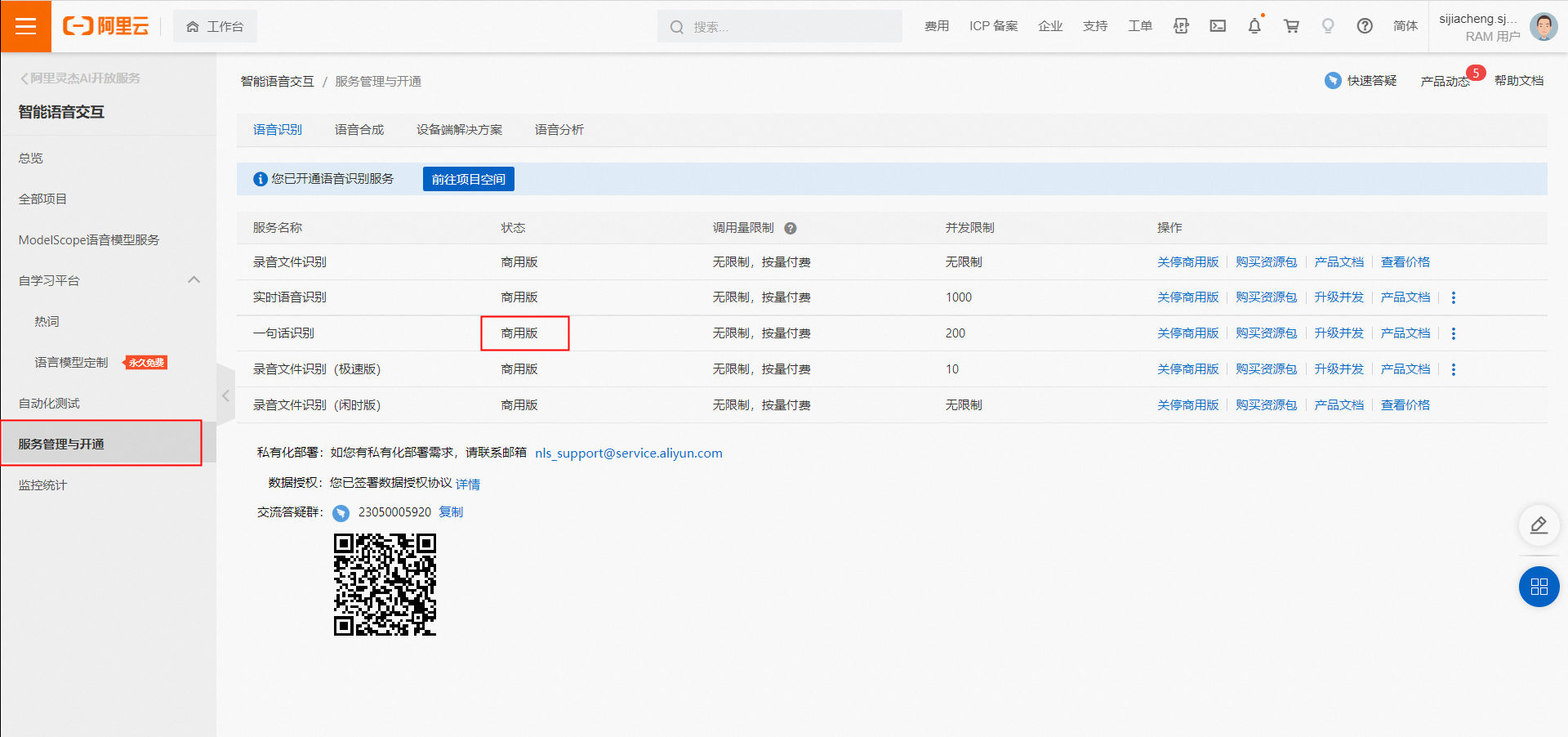1568x737 pixels.
Task: Open the help question mark icon
Action: [x=1365, y=26]
